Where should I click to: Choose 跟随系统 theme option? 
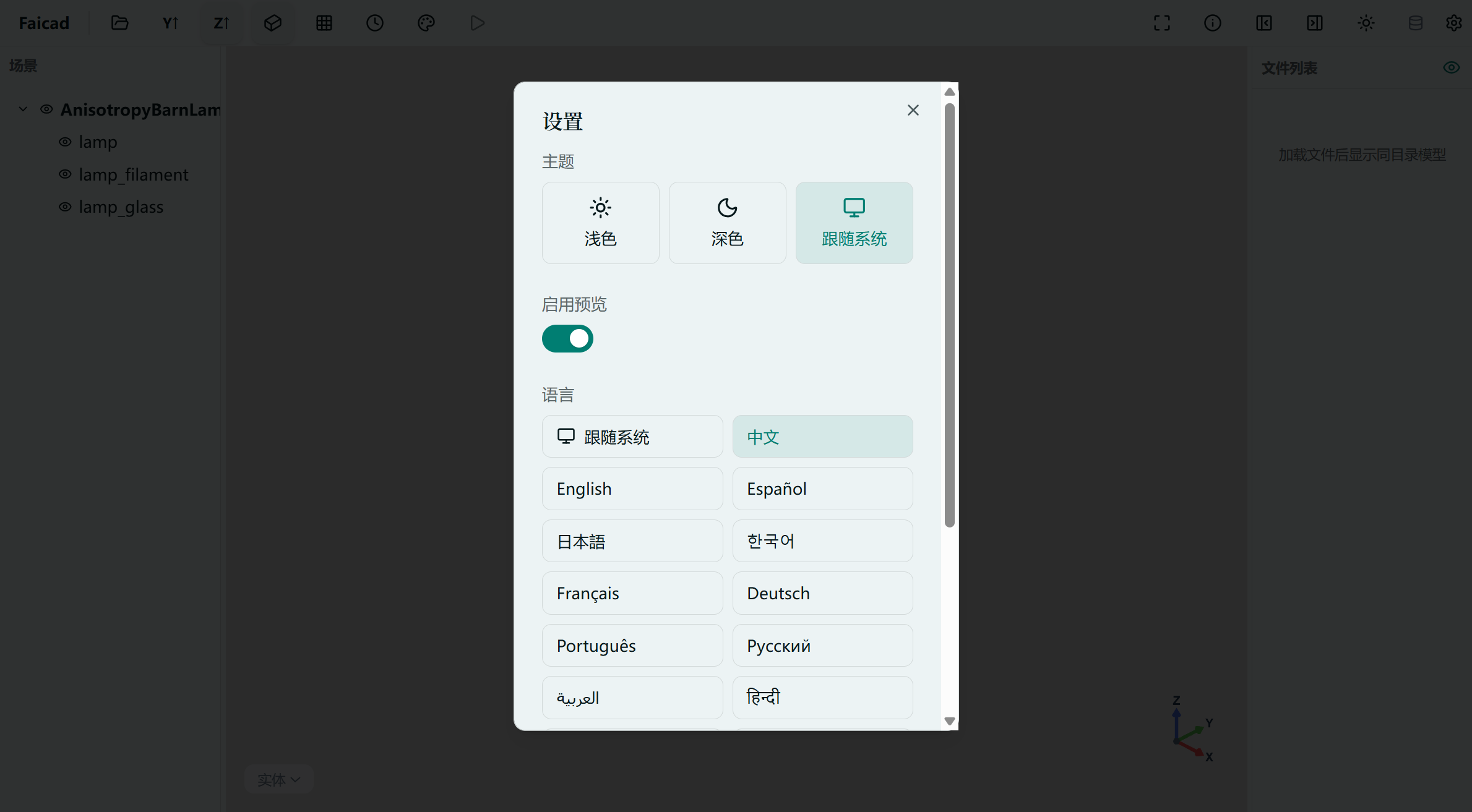point(854,223)
